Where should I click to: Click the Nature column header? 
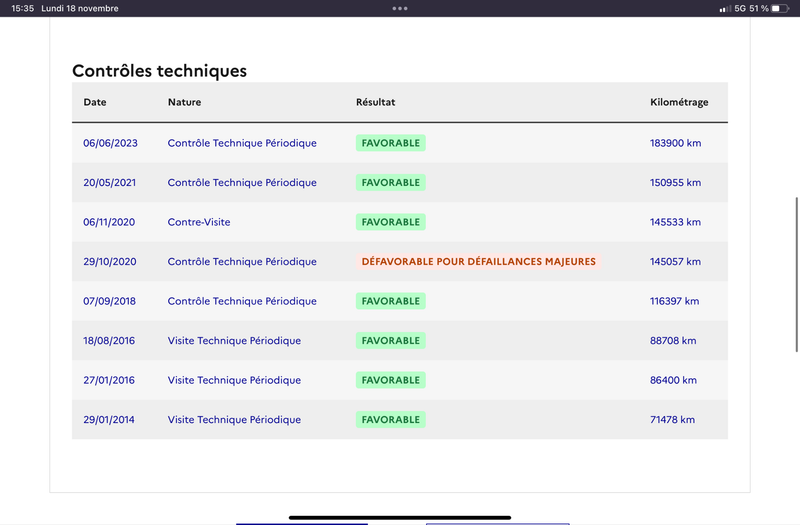point(184,102)
